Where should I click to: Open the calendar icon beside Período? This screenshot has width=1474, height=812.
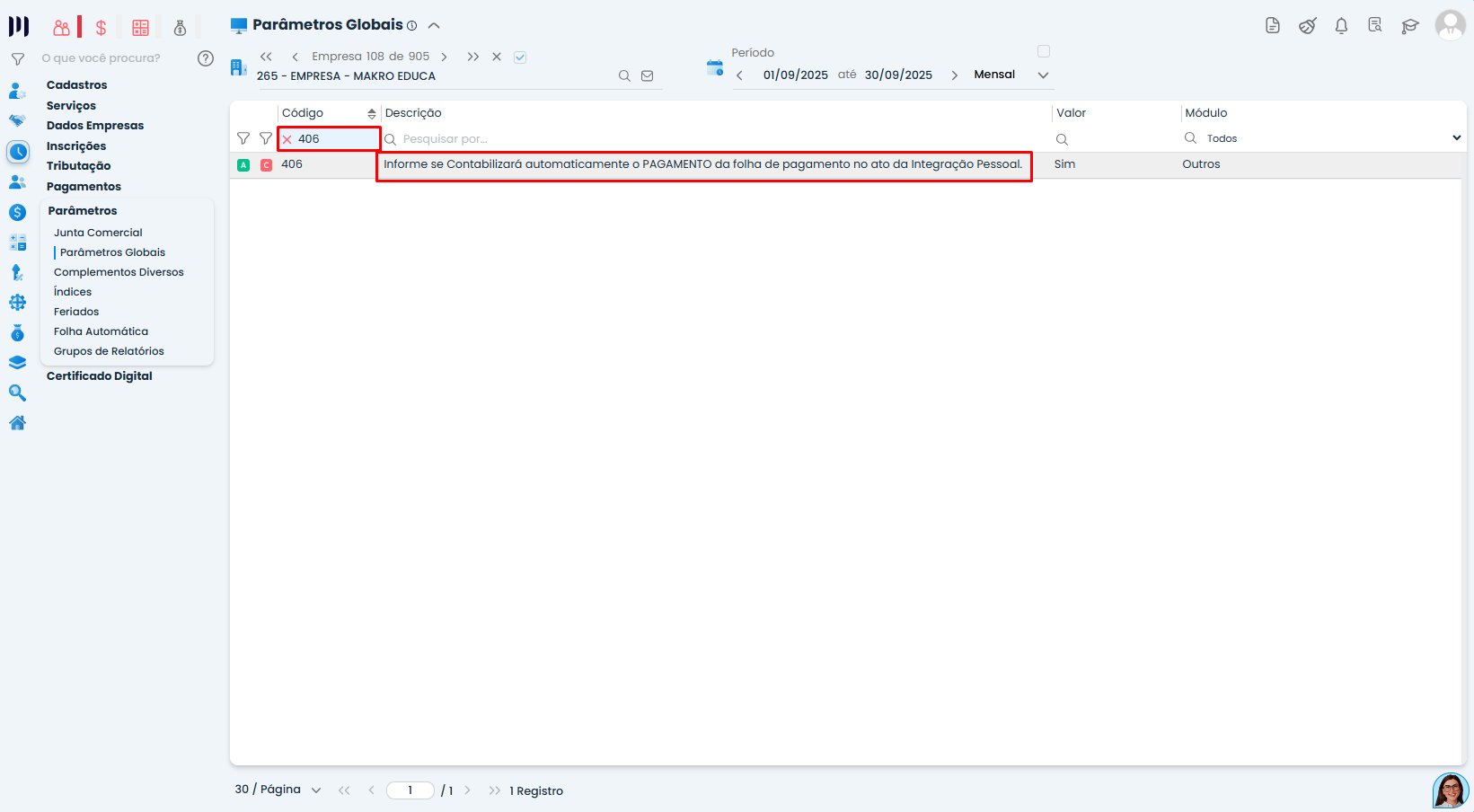pos(715,68)
